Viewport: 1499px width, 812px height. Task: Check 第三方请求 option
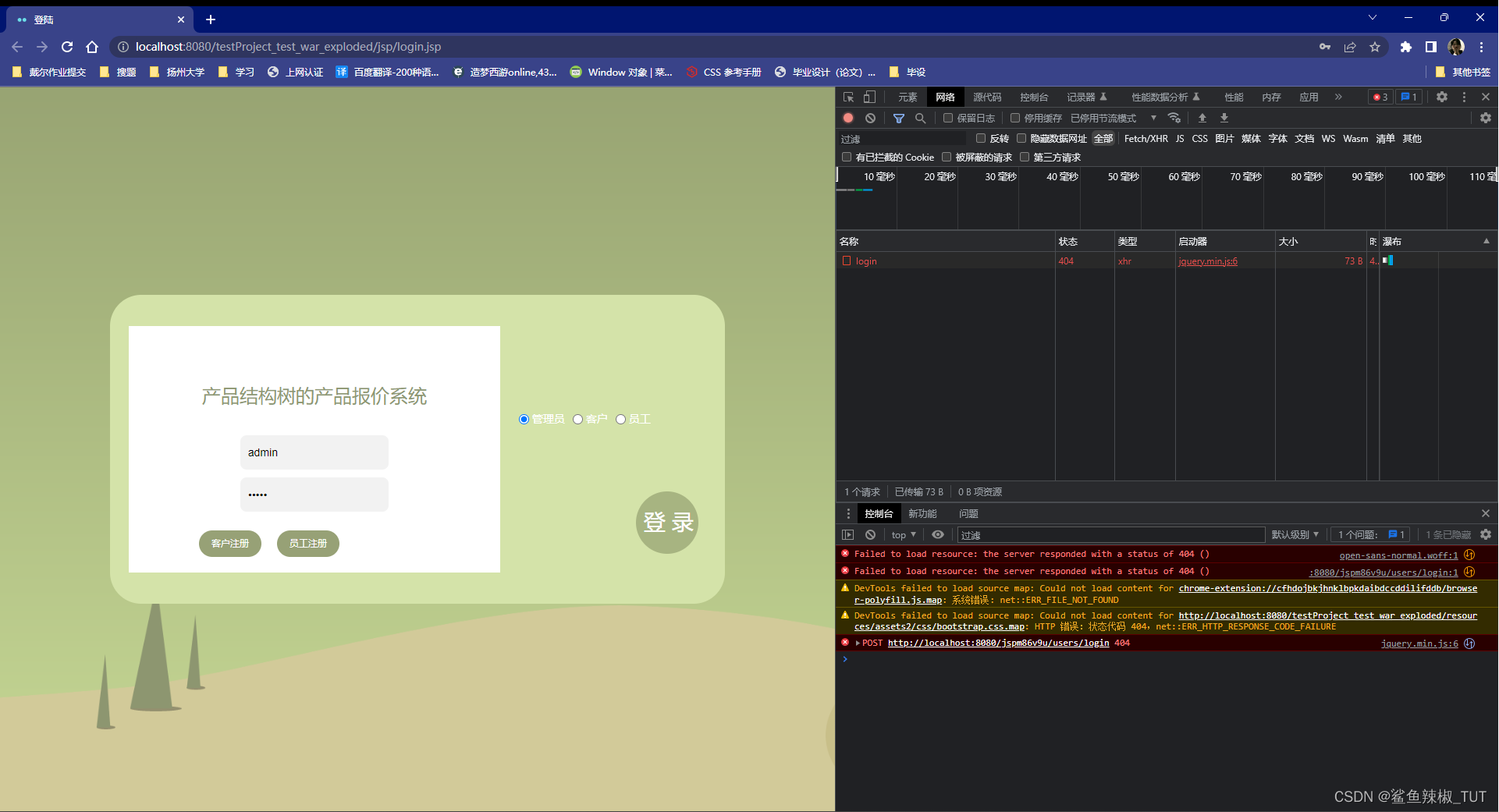pyautogui.click(x=1025, y=157)
